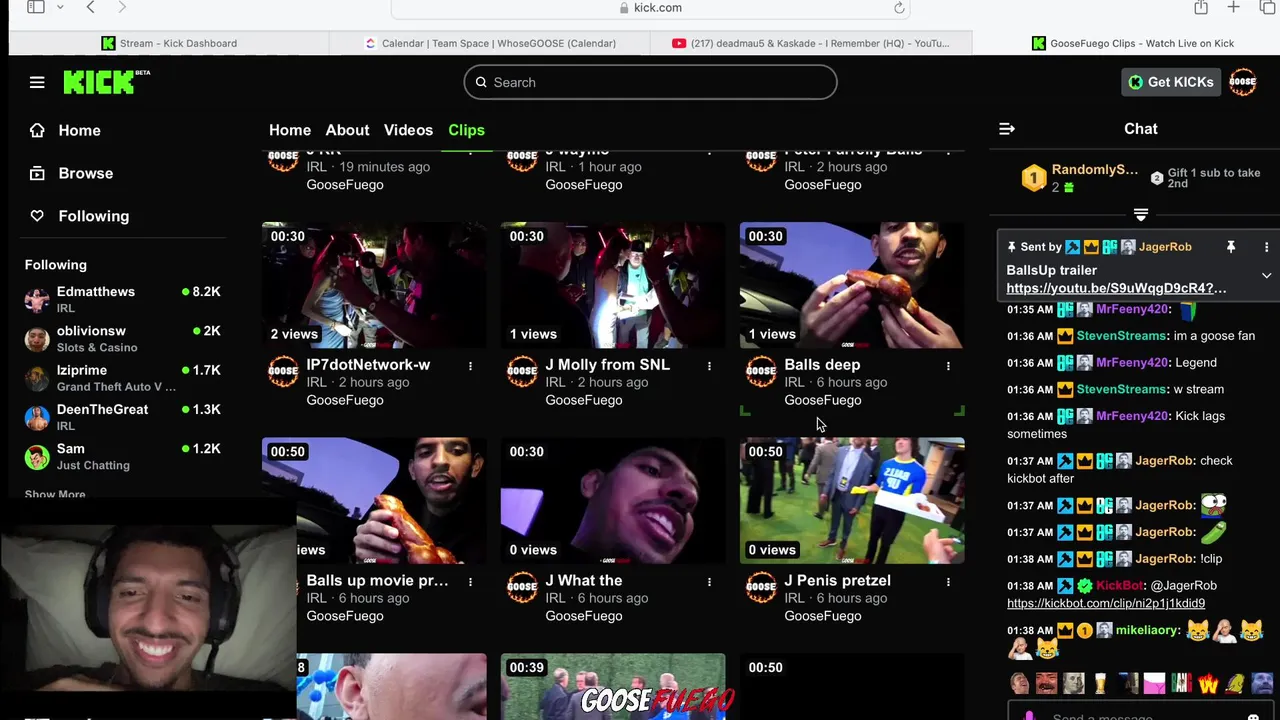Open Sam channel from Following list
This screenshot has width=1280, height=720.
coord(122,456)
